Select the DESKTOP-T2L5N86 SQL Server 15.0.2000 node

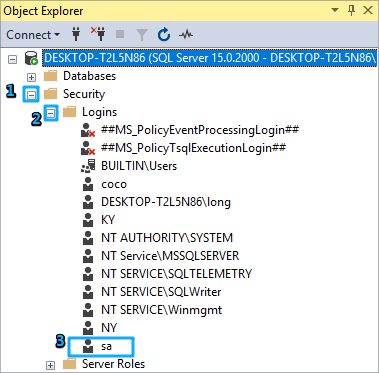click(210, 58)
